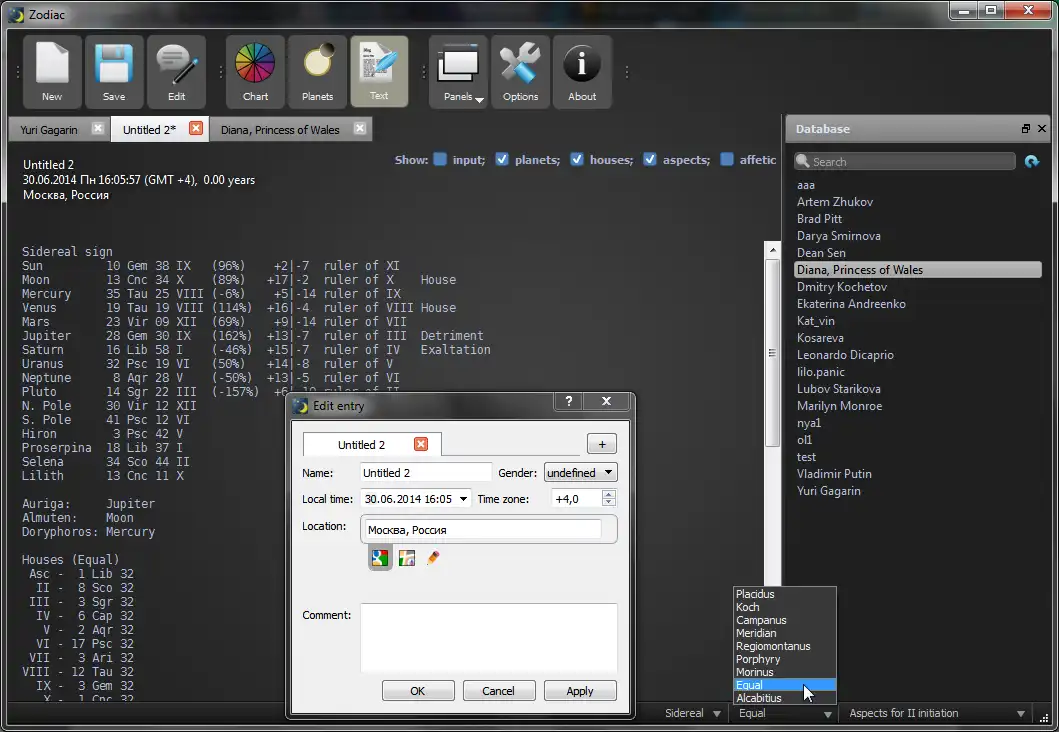Click the Comment text area

[488, 638]
